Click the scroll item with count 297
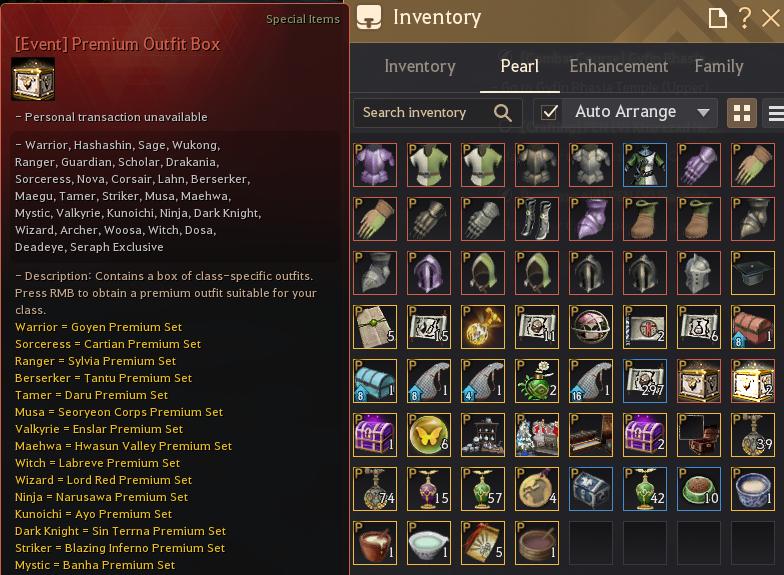The width and height of the screenshot is (784, 575). [645, 381]
